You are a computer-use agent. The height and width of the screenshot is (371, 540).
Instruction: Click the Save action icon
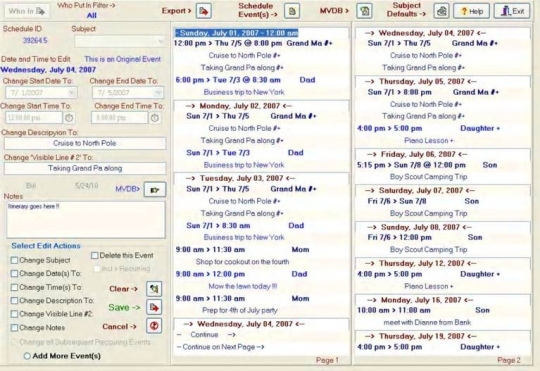point(154,307)
